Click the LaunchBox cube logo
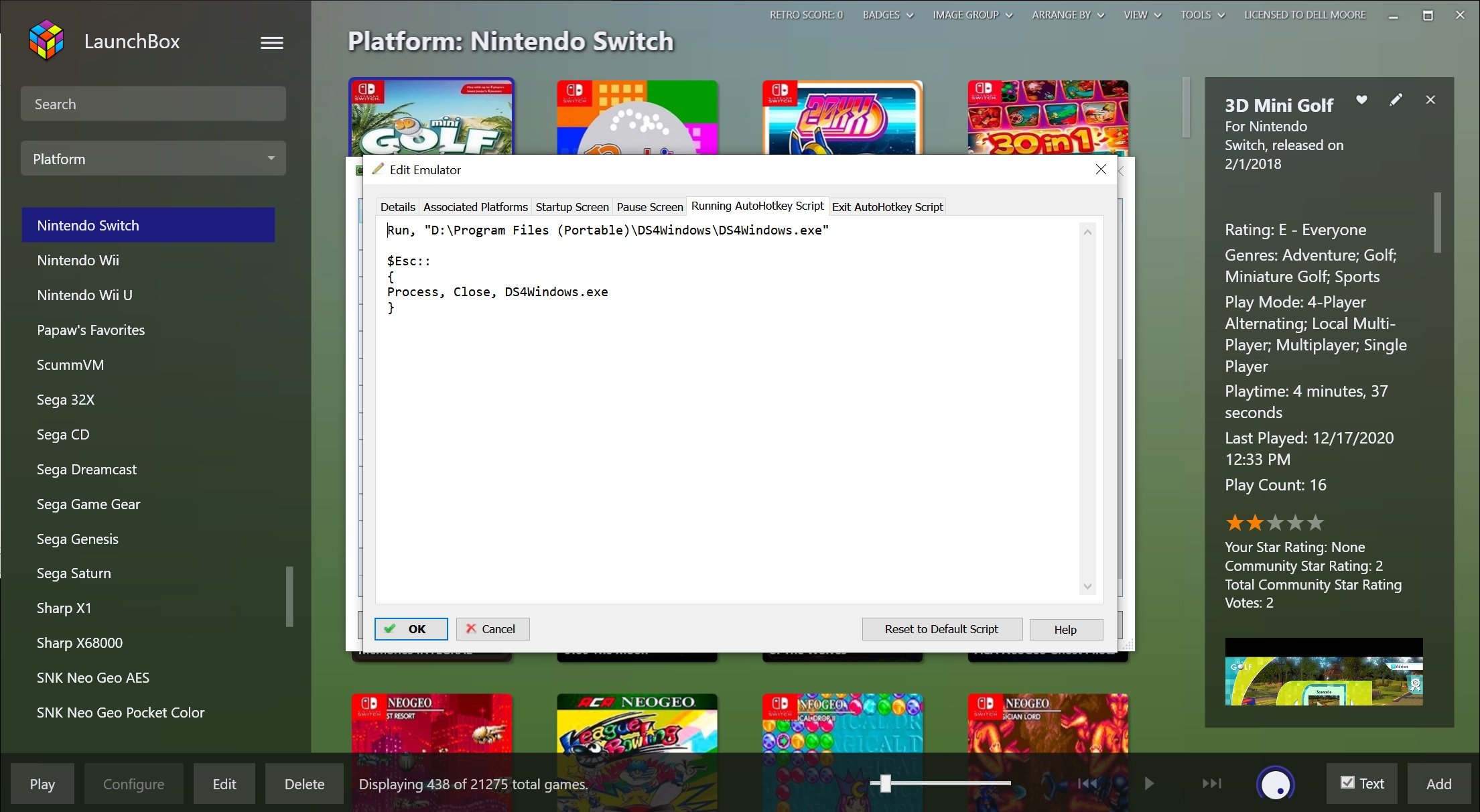The image size is (1480, 812). [x=46, y=40]
